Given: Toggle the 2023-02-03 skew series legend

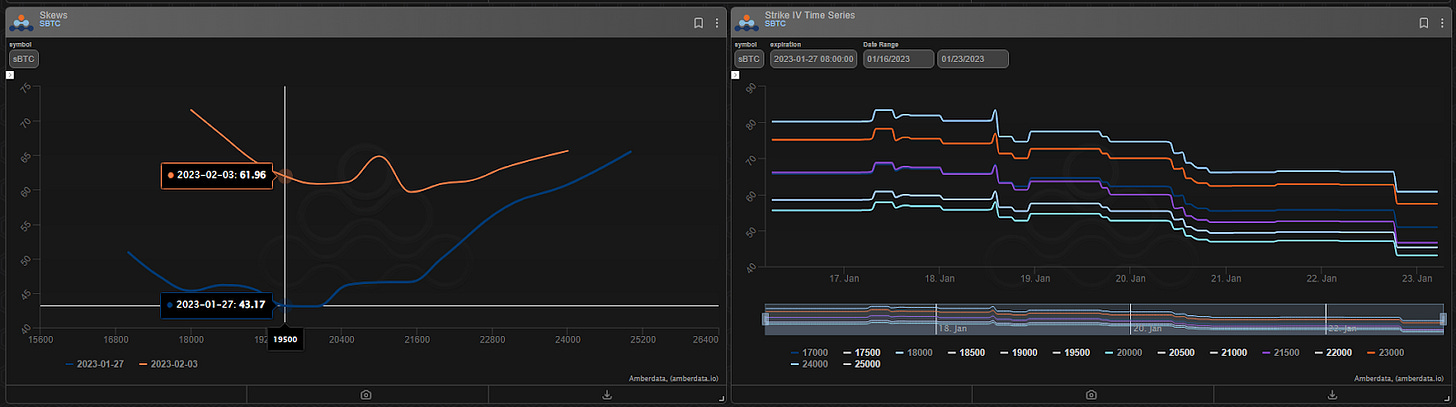Looking at the screenshot, I should click(168, 363).
